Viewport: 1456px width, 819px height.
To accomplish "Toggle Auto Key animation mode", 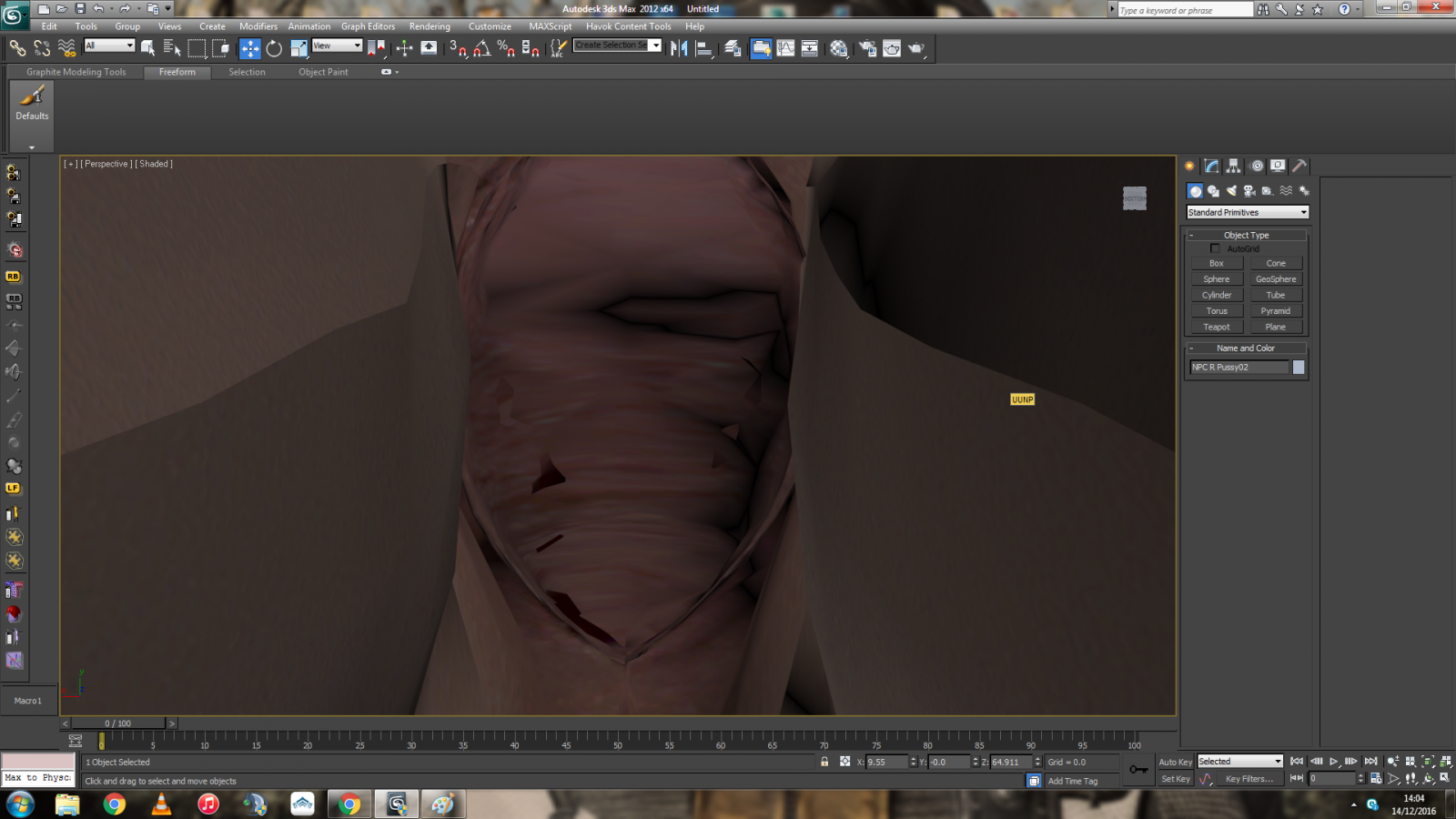I will (x=1175, y=762).
